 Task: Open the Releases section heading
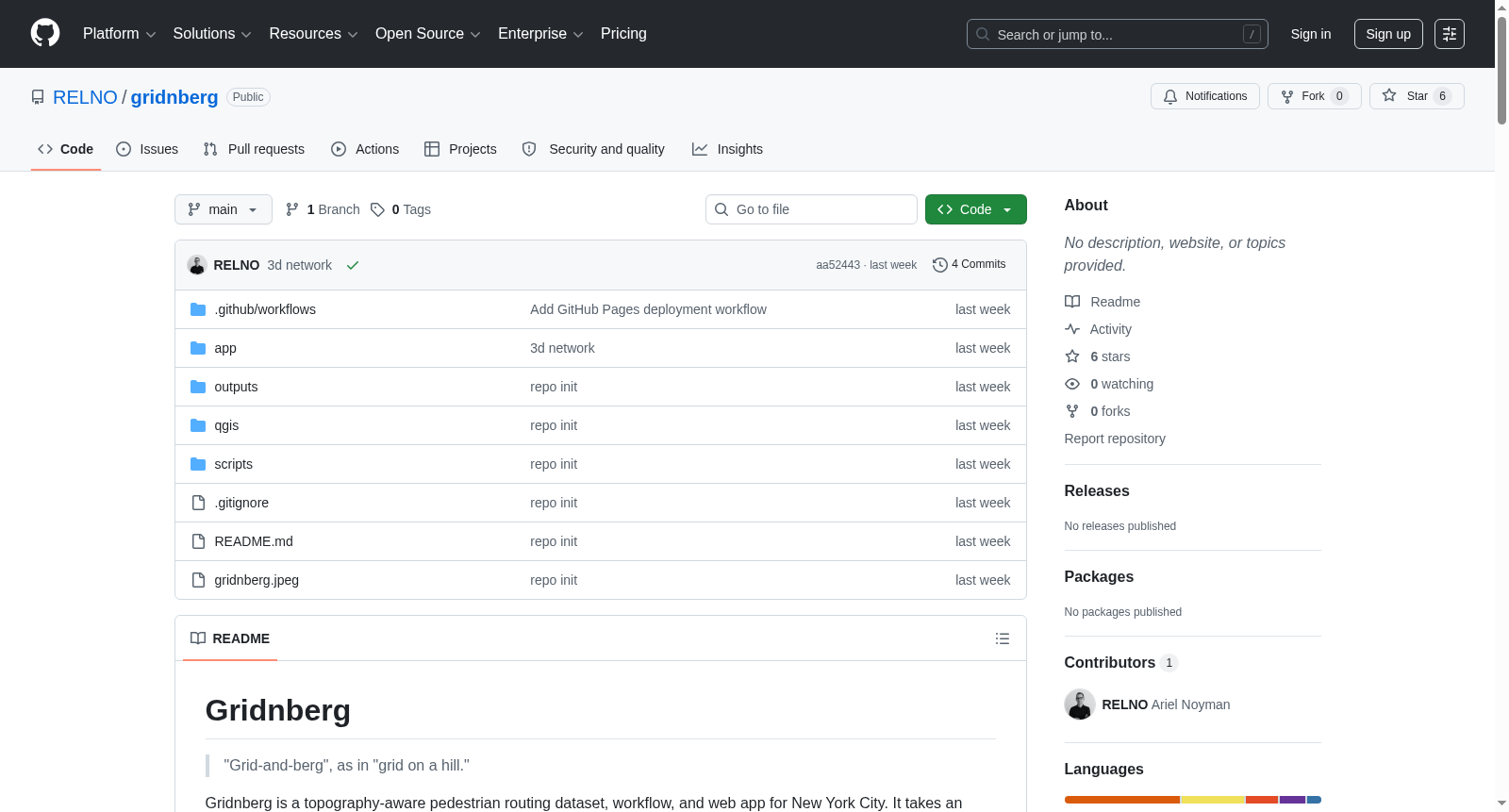pos(1097,491)
